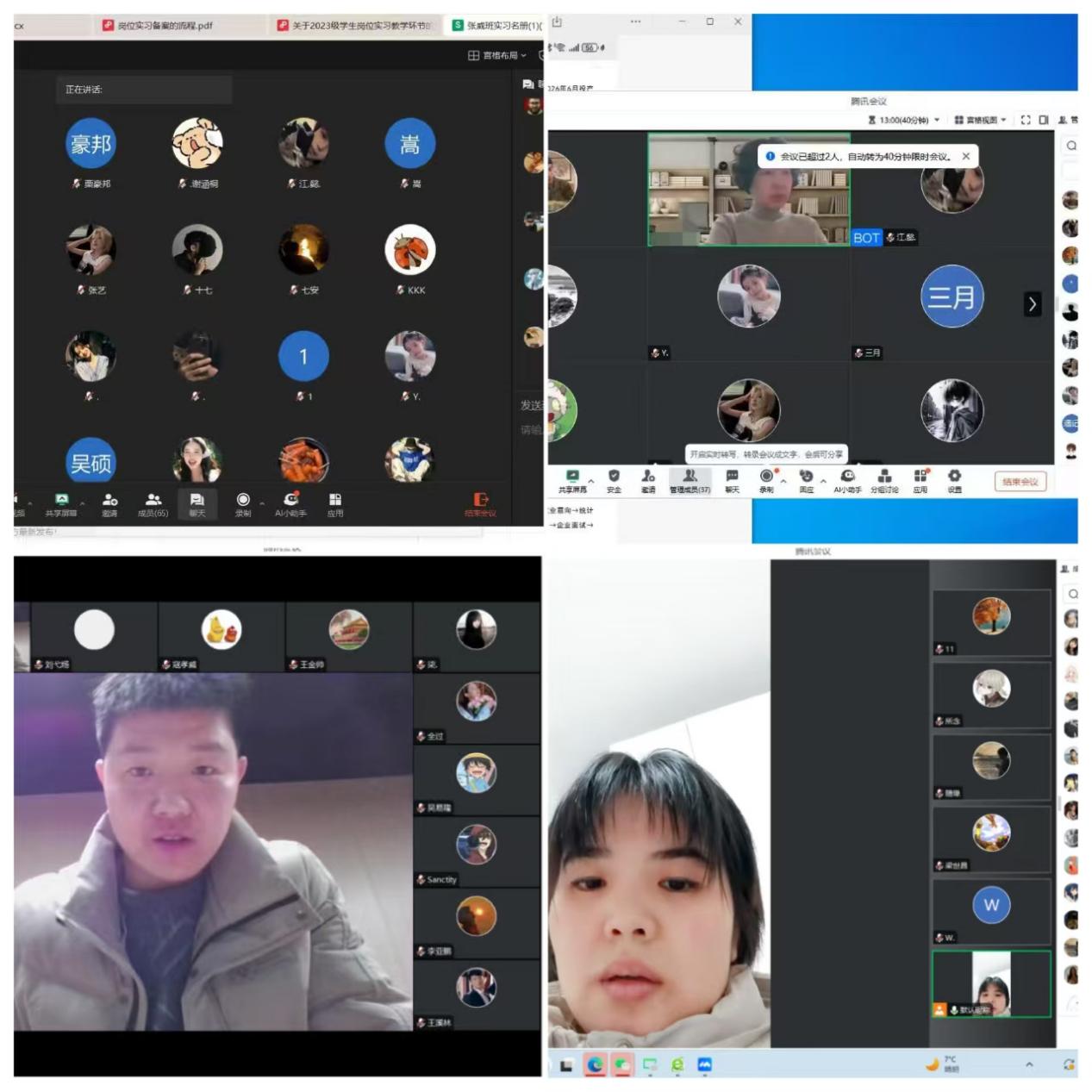This screenshot has width=1092, height=1092.
Task: Go to next page of participant grid
Action: (x=1032, y=304)
